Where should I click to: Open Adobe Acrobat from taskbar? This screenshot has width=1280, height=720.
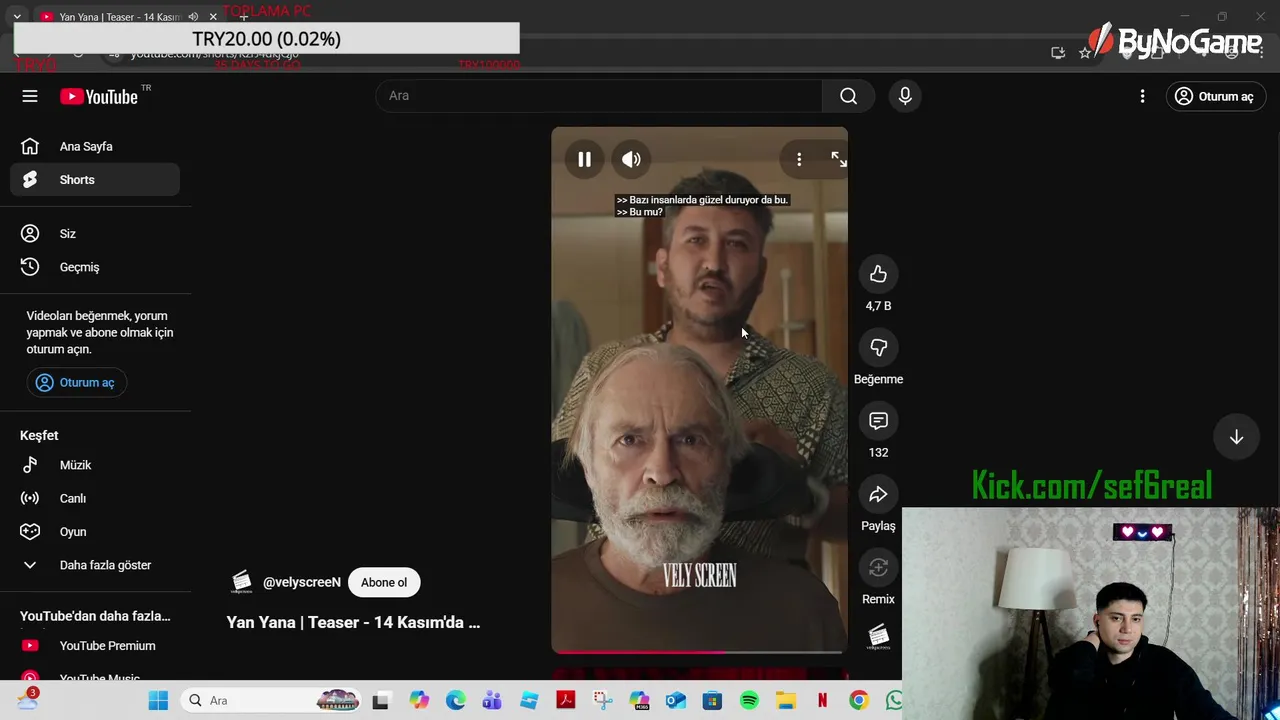point(566,701)
